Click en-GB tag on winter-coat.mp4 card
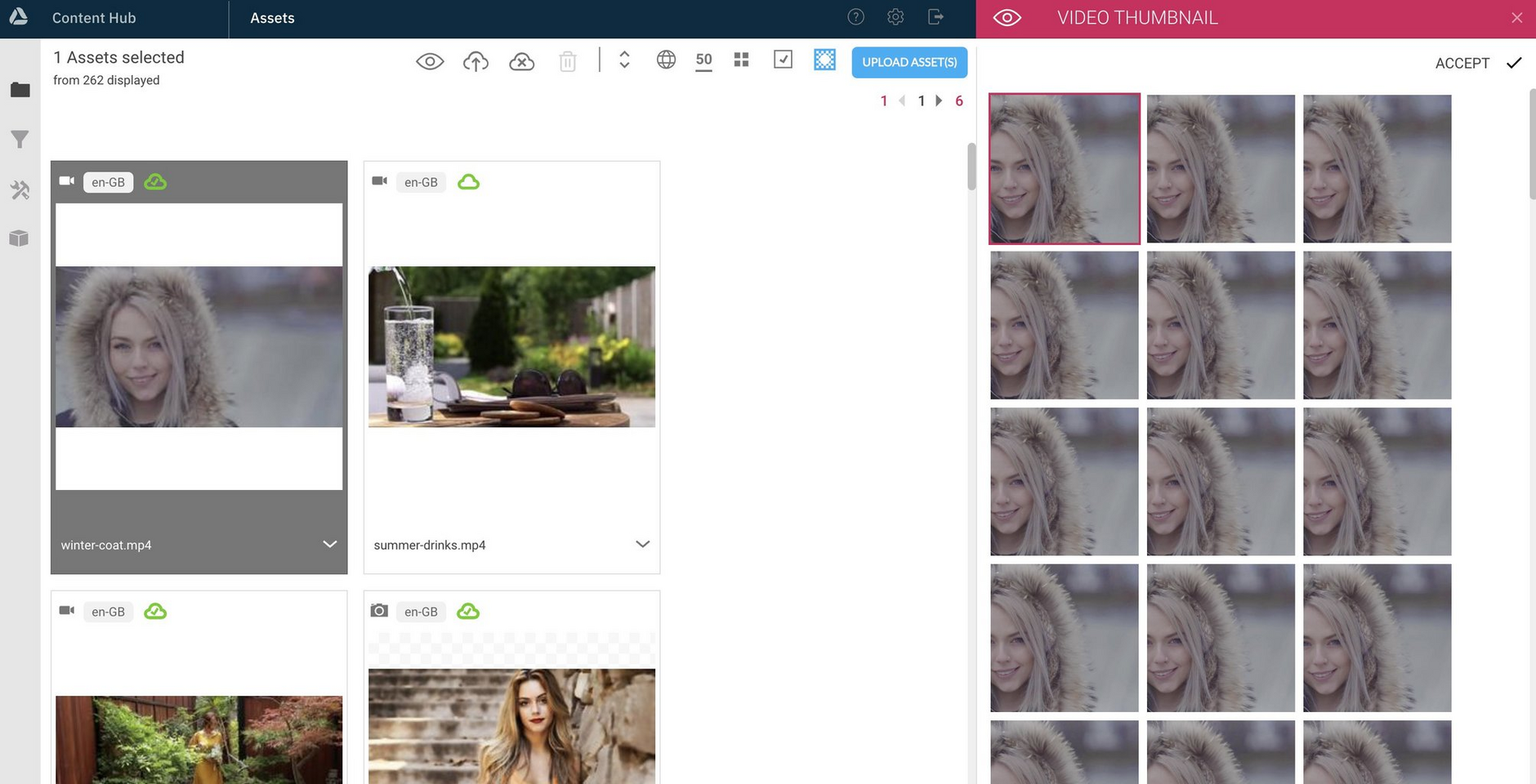This screenshot has width=1536, height=784. point(108,182)
